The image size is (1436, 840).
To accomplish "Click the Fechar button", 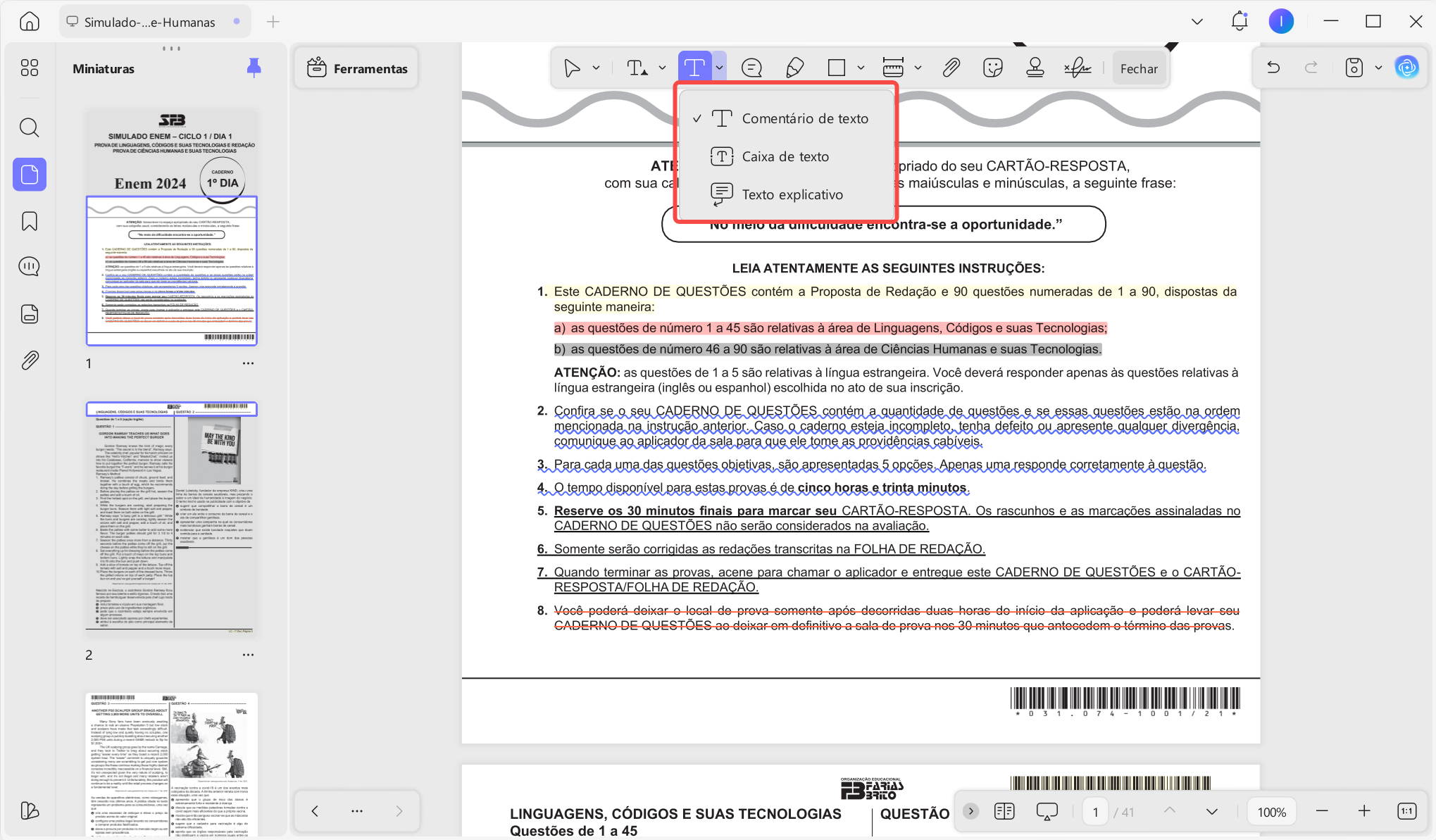I will pyautogui.click(x=1139, y=68).
